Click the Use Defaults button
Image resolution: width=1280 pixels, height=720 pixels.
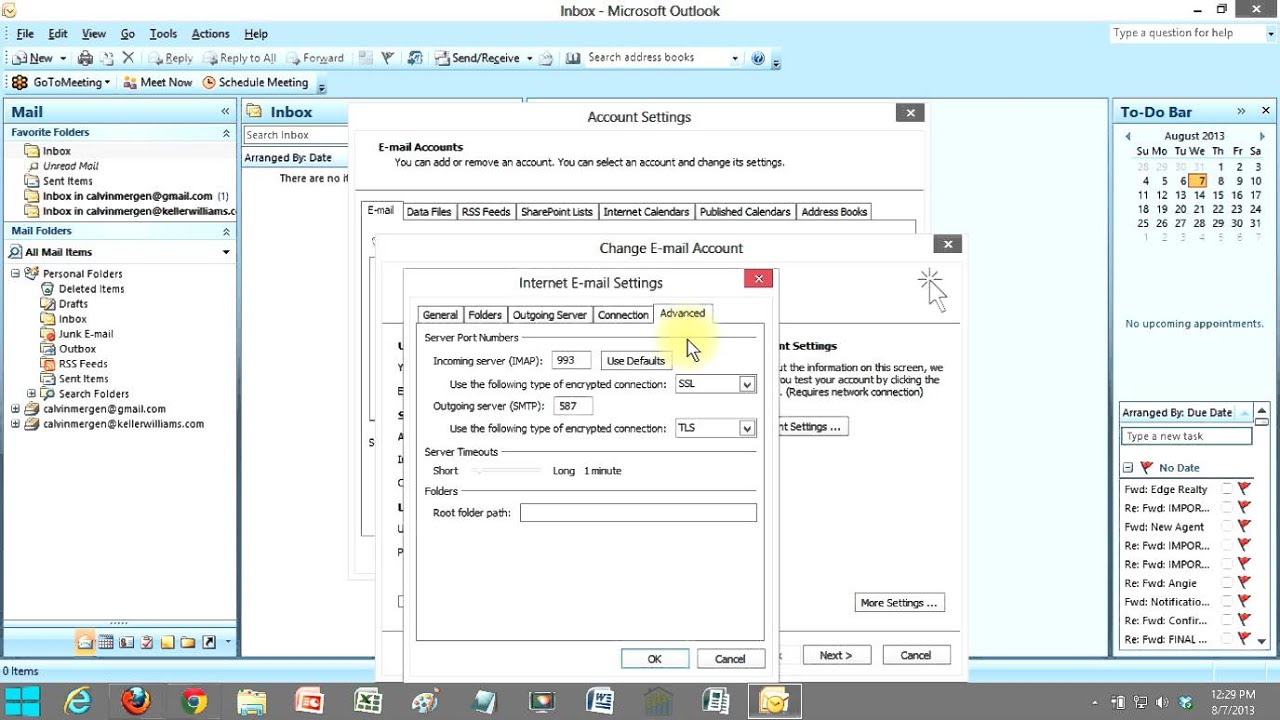point(636,361)
